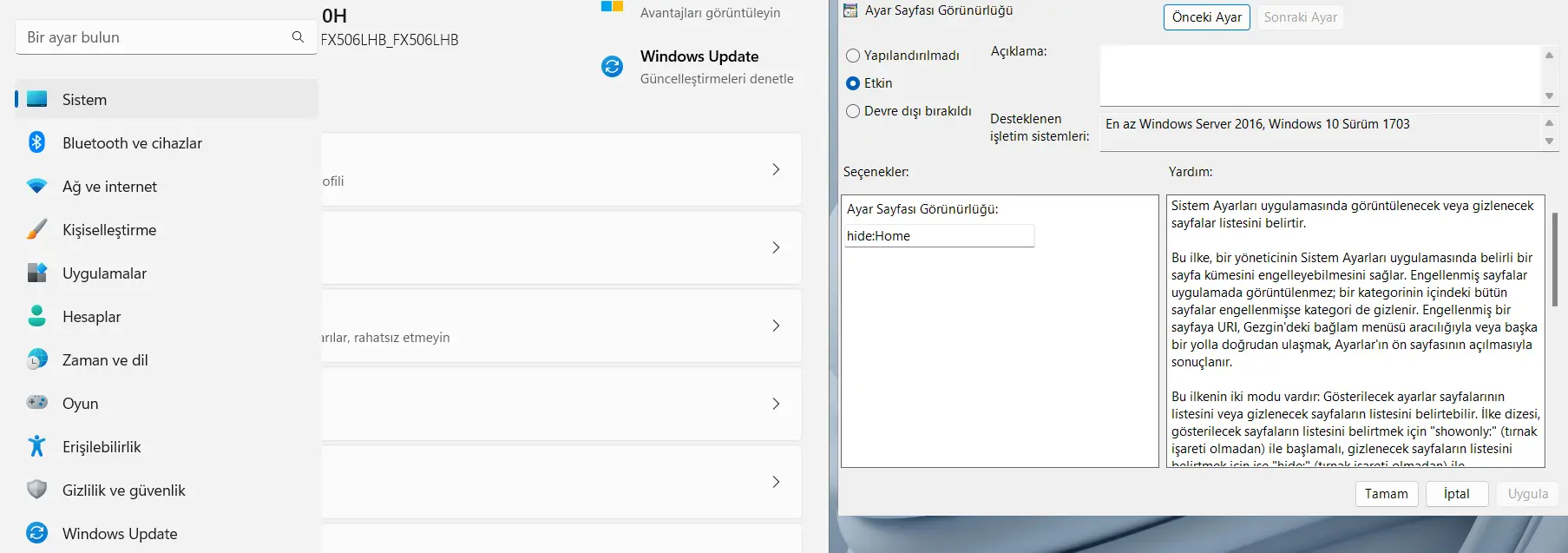The image size is (1568, 553).
Task: Open Gizlilik ve güvenlik settings
Action: [167, 490]
